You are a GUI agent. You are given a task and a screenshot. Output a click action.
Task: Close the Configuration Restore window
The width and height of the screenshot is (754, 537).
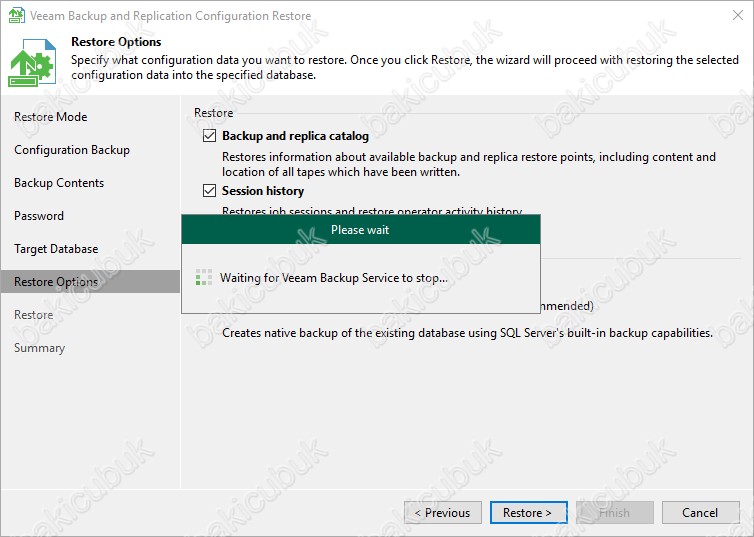pos(730,16)
